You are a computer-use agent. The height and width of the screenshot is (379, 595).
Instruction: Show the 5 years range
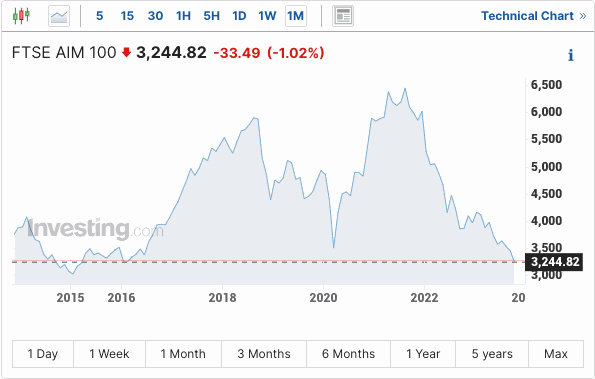click(x=492, y=354)
